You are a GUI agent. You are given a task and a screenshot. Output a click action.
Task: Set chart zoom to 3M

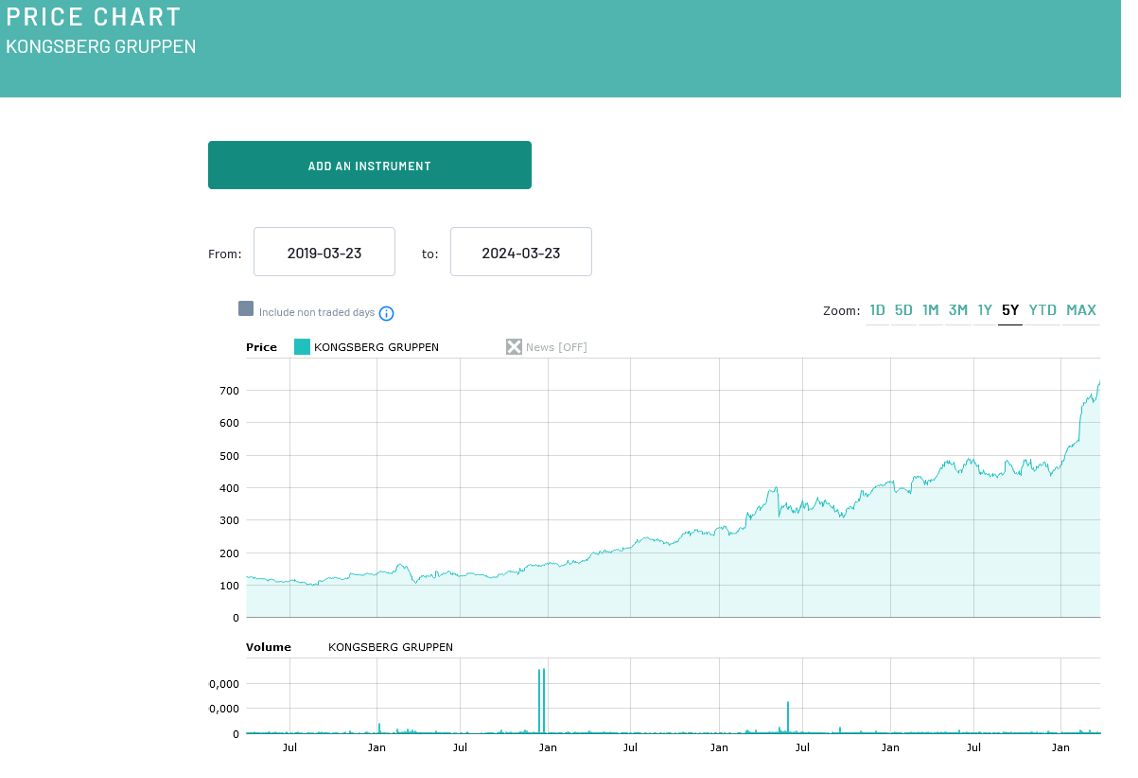tap(958, 310)
